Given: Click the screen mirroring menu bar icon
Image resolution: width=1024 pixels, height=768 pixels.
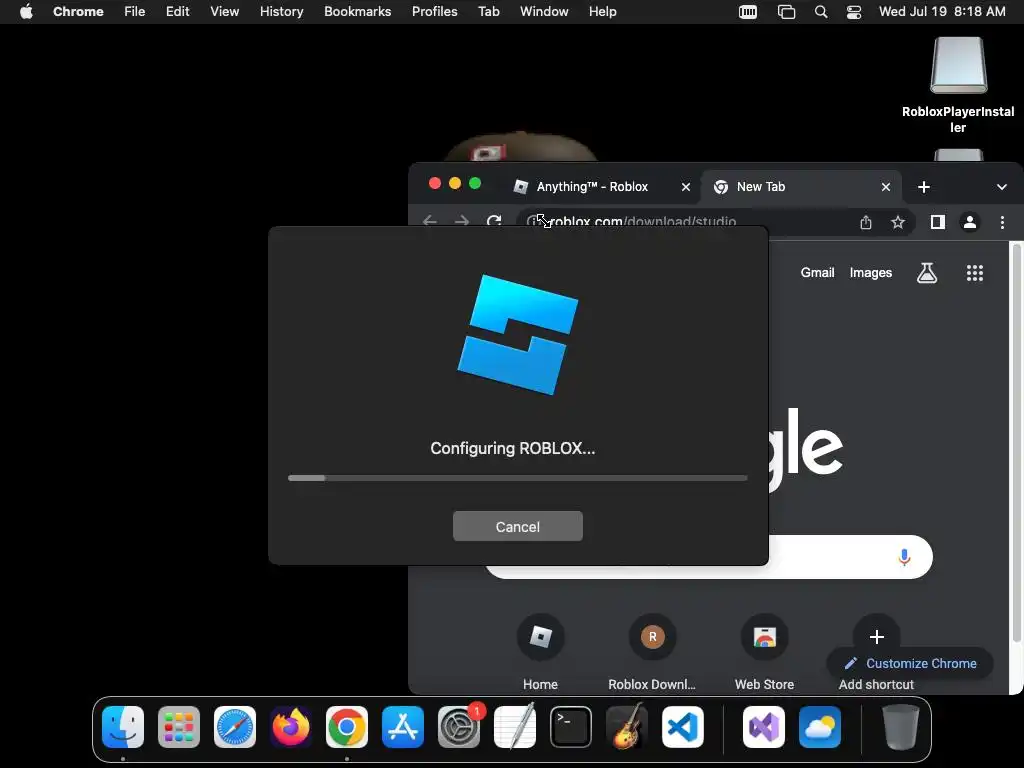Looking at the screenshot, I should click(786, 12).
